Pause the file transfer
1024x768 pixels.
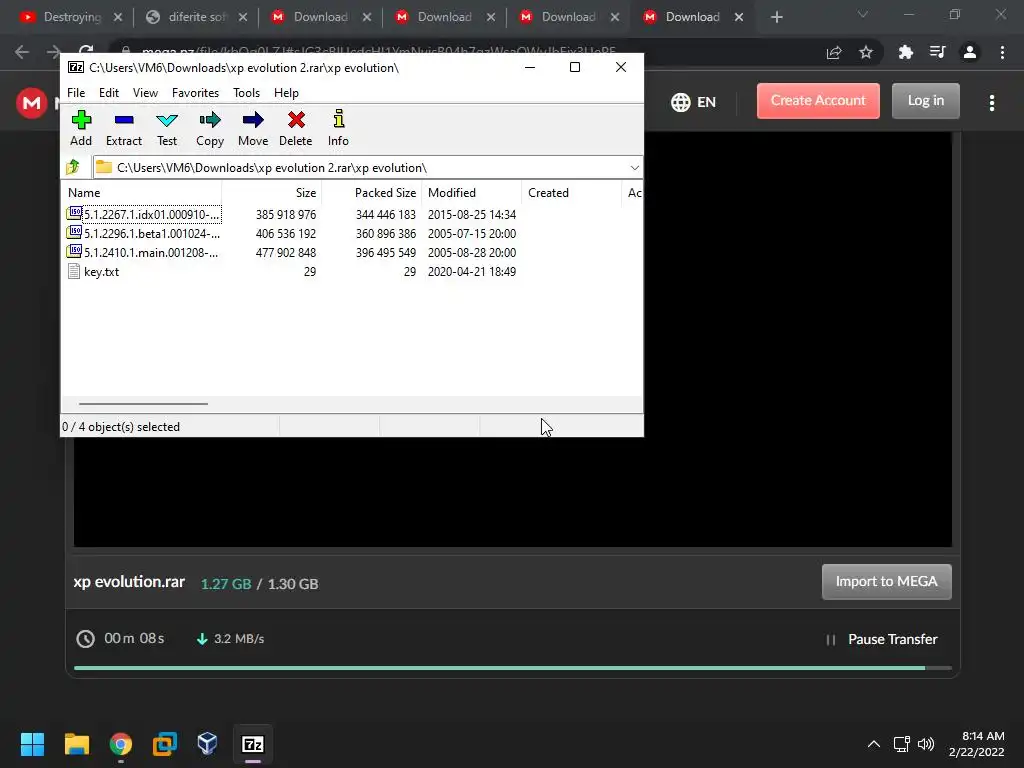tap(882, 639)
